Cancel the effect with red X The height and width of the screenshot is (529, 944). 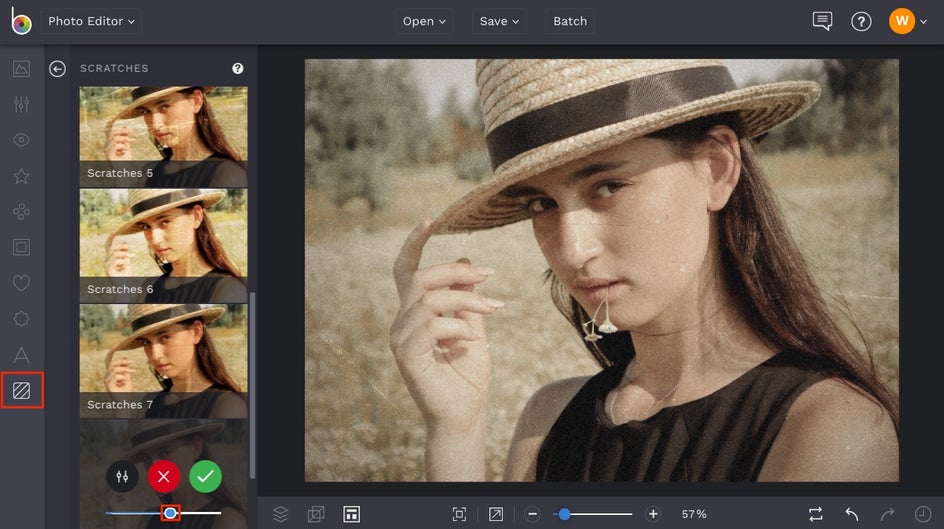coord(164,476)
